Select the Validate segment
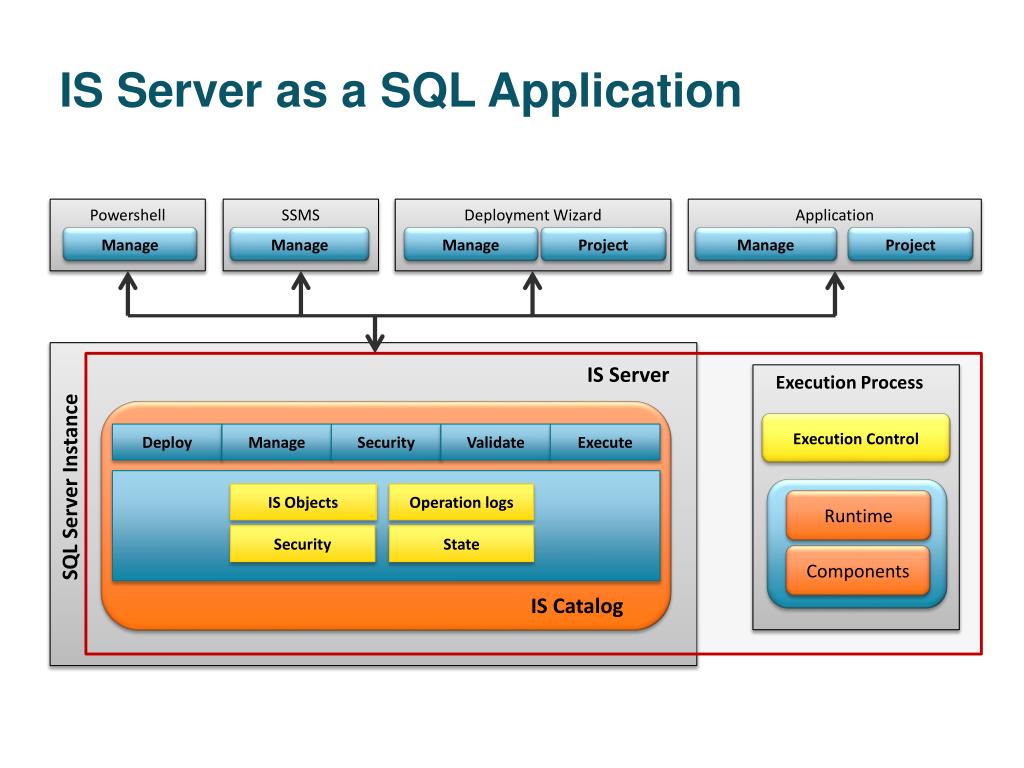1024x768 pixels. coord(496,442)
